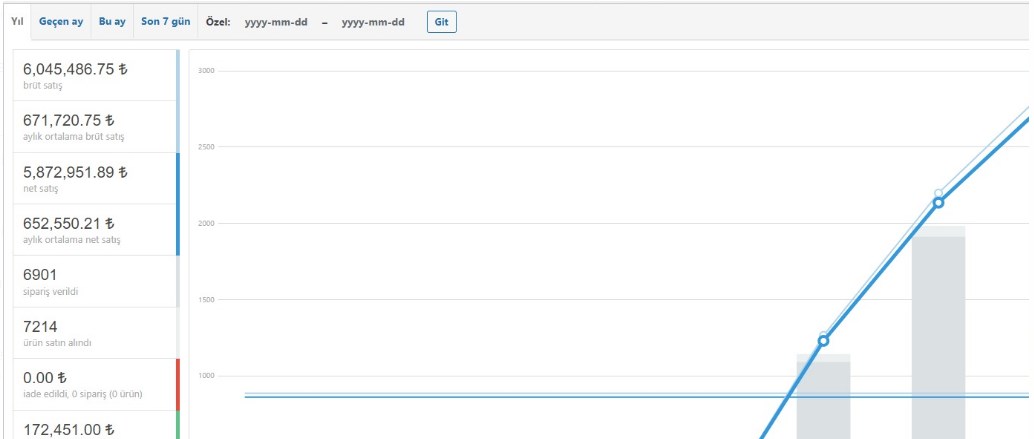The width and height of the screenshot is (1034, 439).
Task: Select the Yıl tab
Action: pyautogui.click(x=18, y=22)
